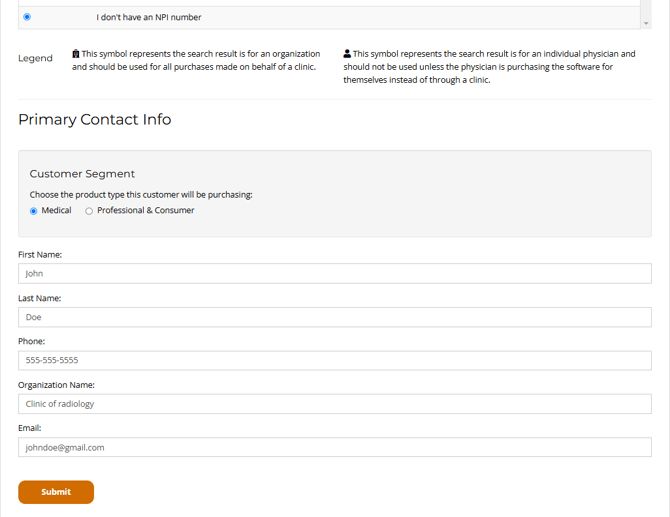
Task: Click the First Name input field
Action: 334,273
